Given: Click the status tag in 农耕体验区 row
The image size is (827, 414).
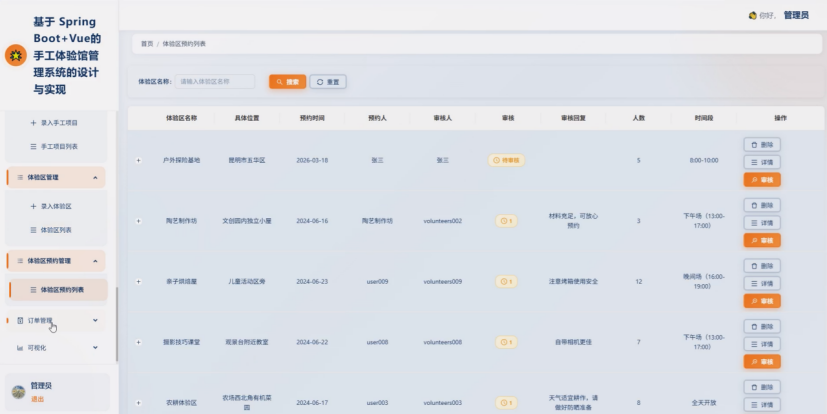Looking at the screenshot, I should click(x=506, y=403).
